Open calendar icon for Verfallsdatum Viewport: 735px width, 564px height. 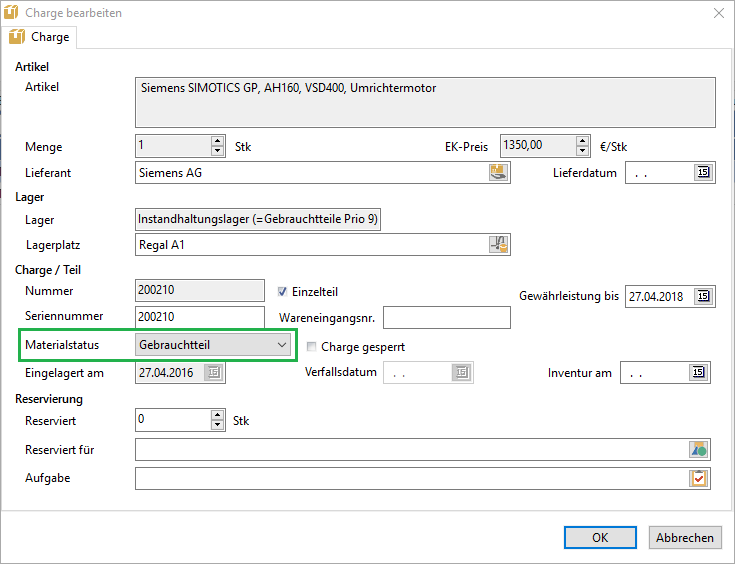(462, 373)
